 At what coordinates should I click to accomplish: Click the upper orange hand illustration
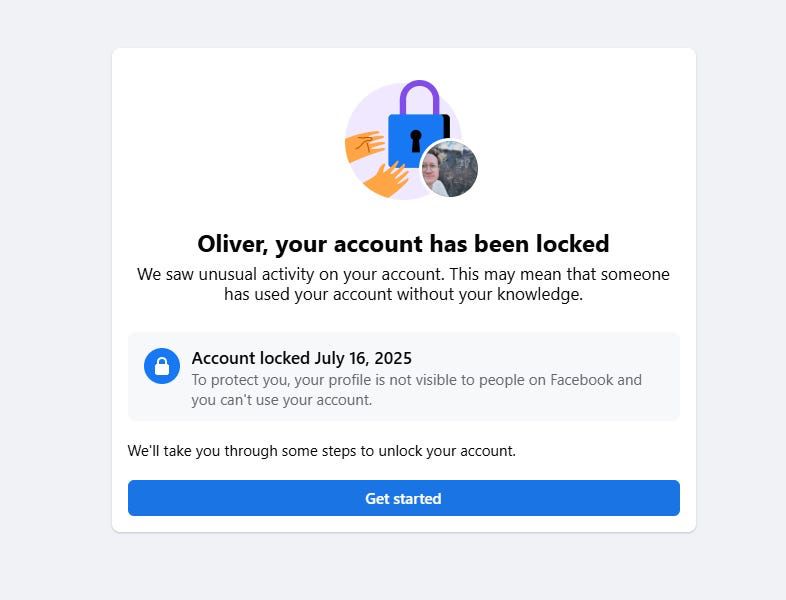tap(365, 145)
